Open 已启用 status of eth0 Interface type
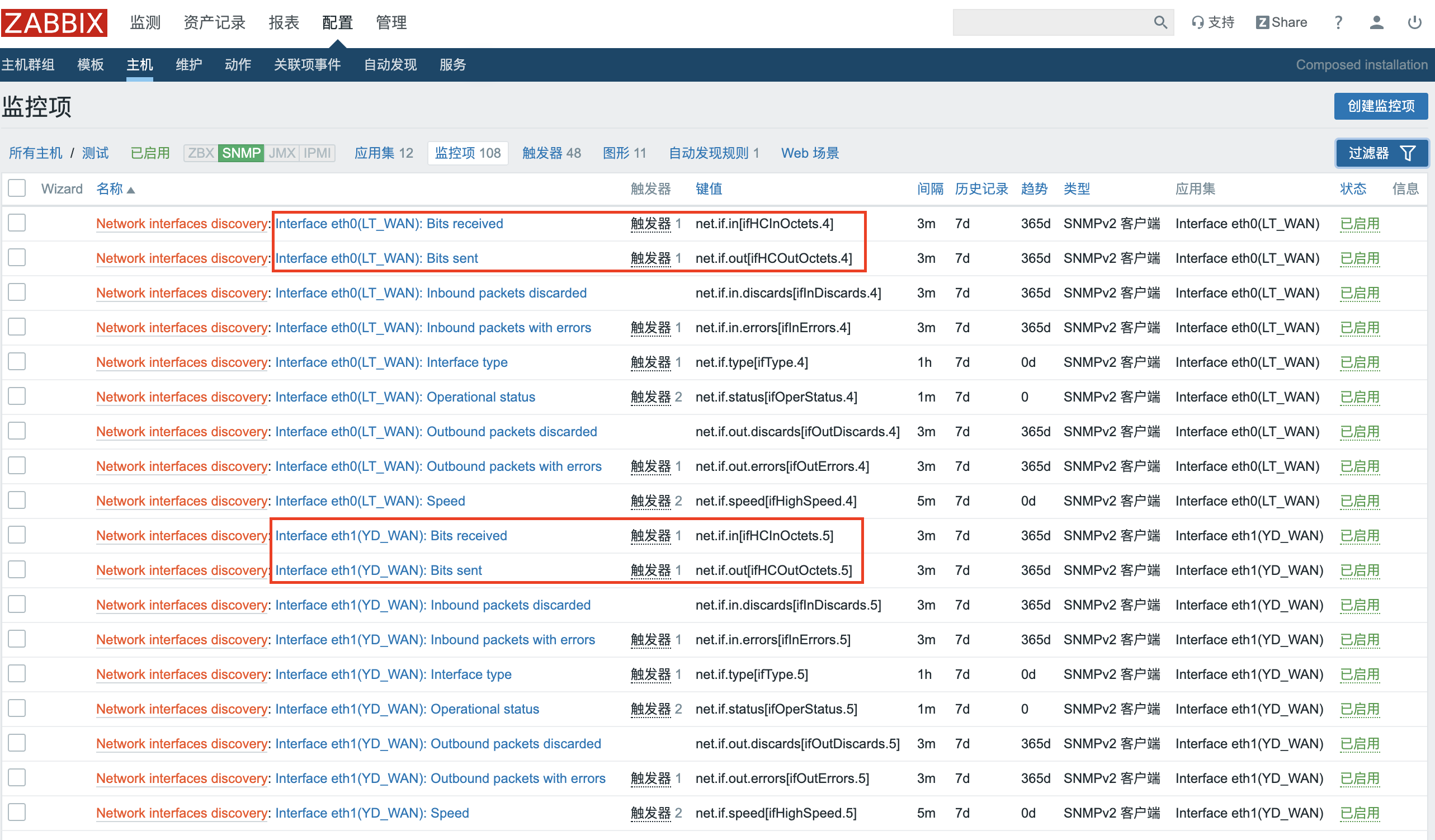Image resolution: width=1435 pixels, height=840 pixels. [1360, 363]
